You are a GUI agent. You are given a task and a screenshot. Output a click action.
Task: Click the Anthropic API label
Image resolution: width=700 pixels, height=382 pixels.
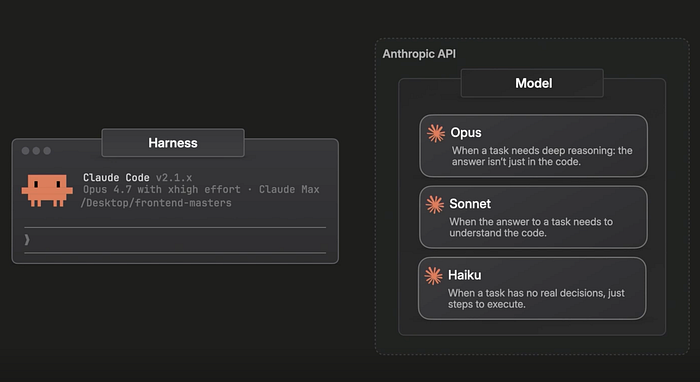[x=419, y=54]
